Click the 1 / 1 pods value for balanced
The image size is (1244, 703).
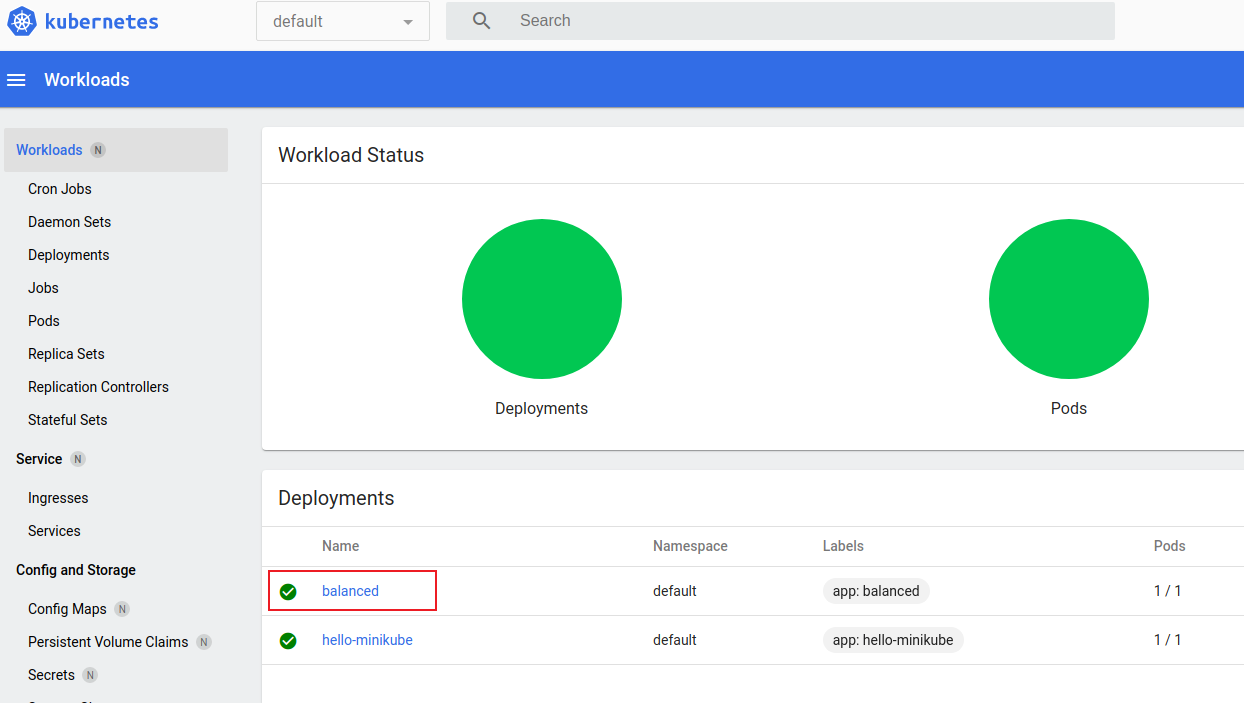(x=1167, y=591)
